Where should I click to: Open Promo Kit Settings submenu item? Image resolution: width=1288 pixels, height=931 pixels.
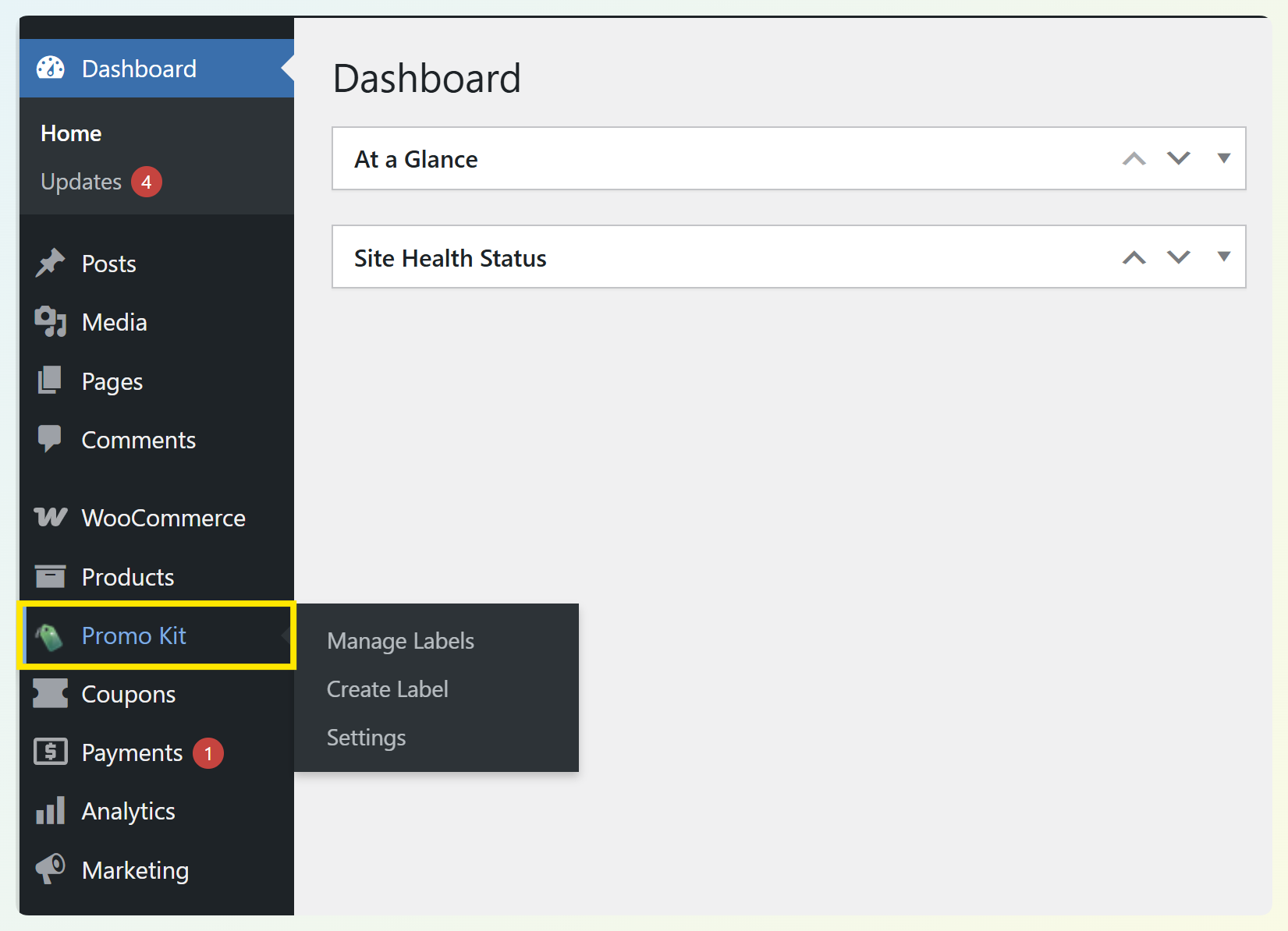pos(366,738)
